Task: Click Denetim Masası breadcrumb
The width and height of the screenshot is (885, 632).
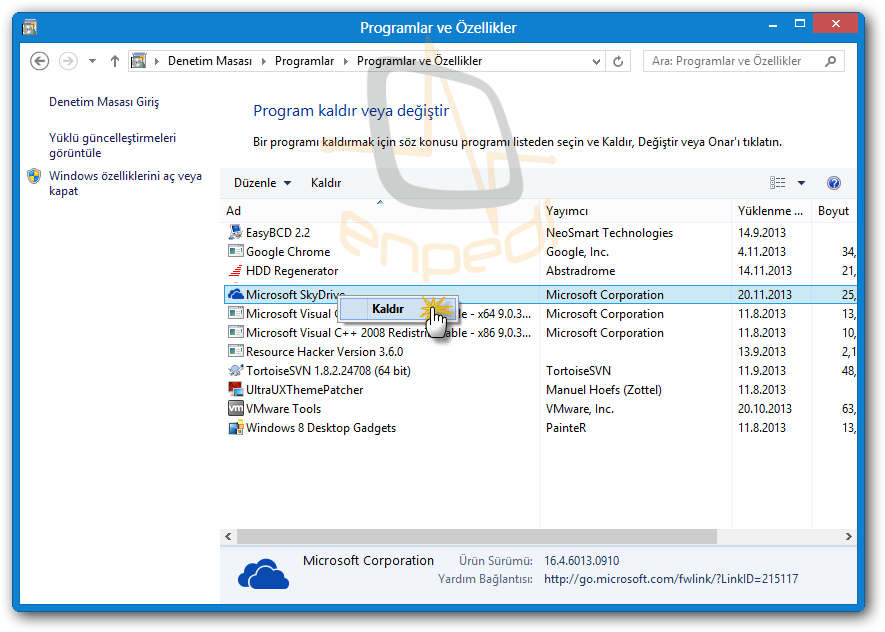Action: tap(210, 61)
